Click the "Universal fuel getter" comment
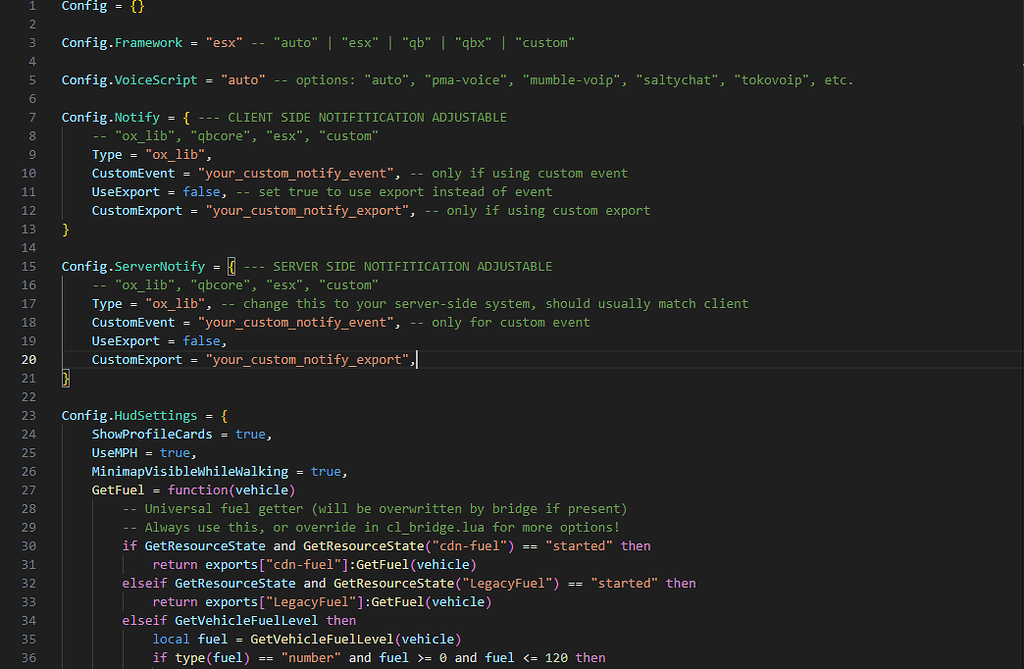Viewport: 1024px width, 669px height. point(374,509)
